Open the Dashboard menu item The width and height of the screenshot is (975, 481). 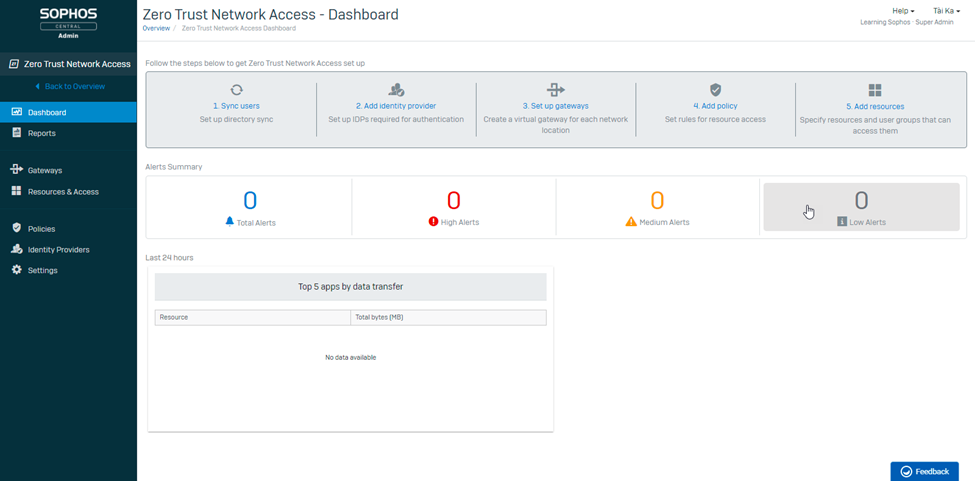[x=68, y=112]
